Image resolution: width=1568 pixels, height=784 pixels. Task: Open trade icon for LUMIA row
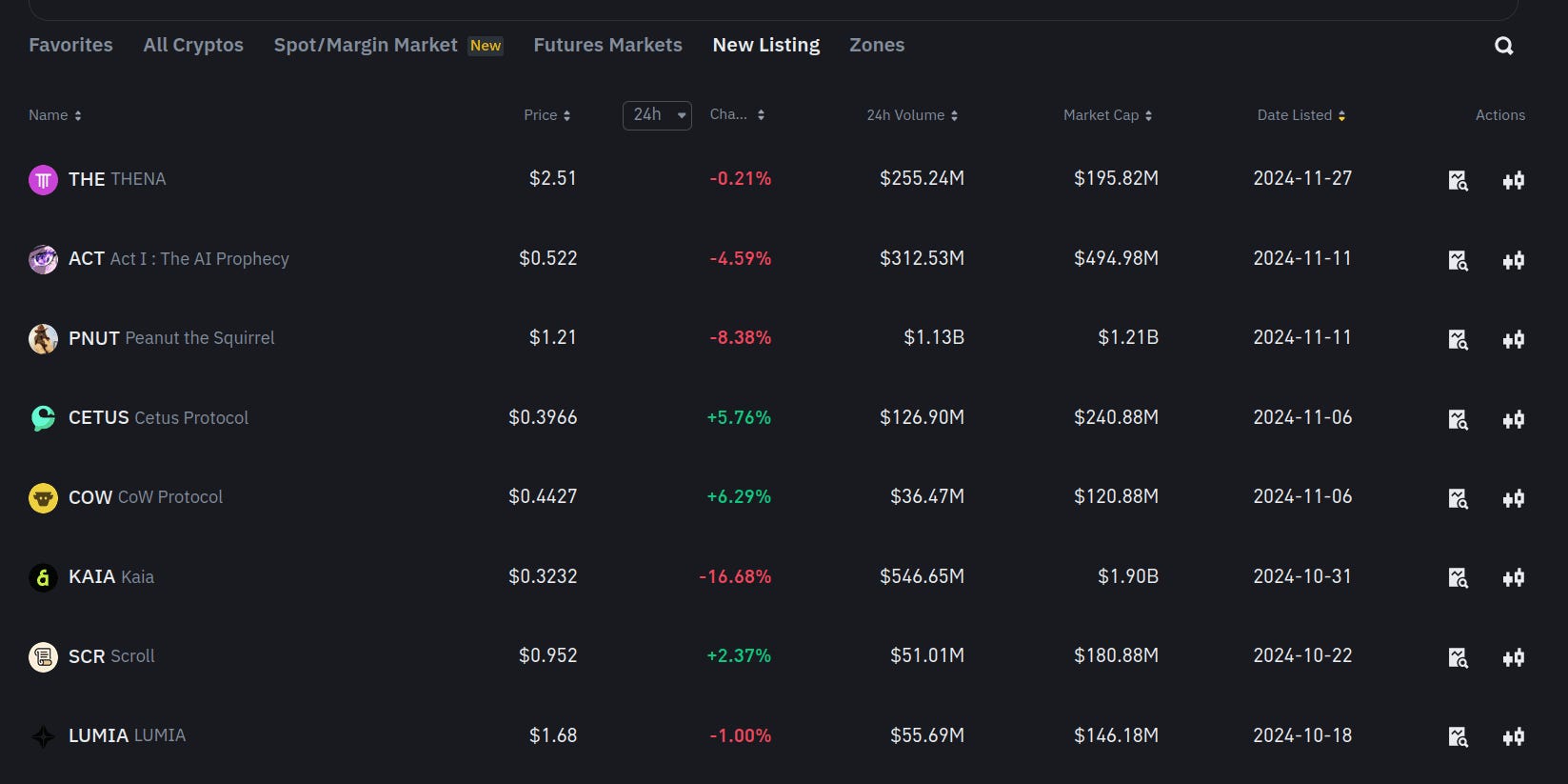1514,736
